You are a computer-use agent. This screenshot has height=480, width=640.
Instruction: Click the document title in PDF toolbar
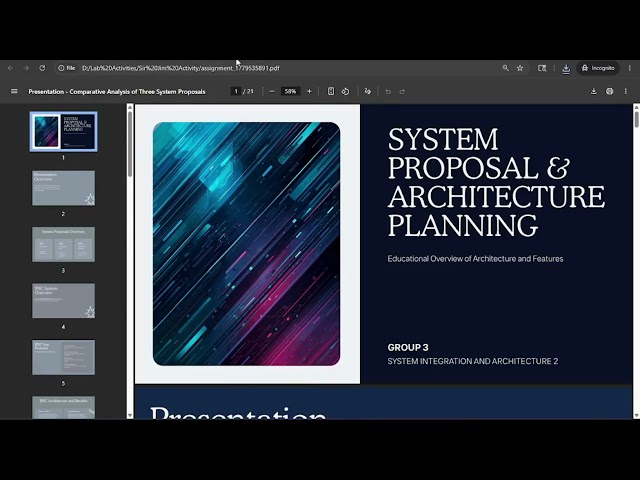pos(117,91)
